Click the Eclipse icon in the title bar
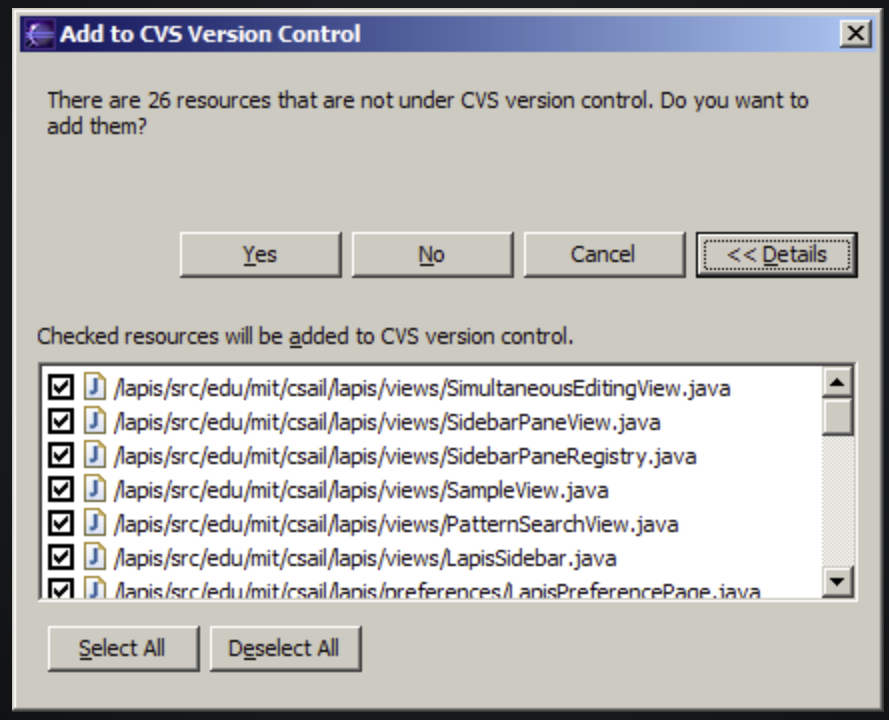The width and height of the screenshot is (889, 720). click(x=39, y=35)
